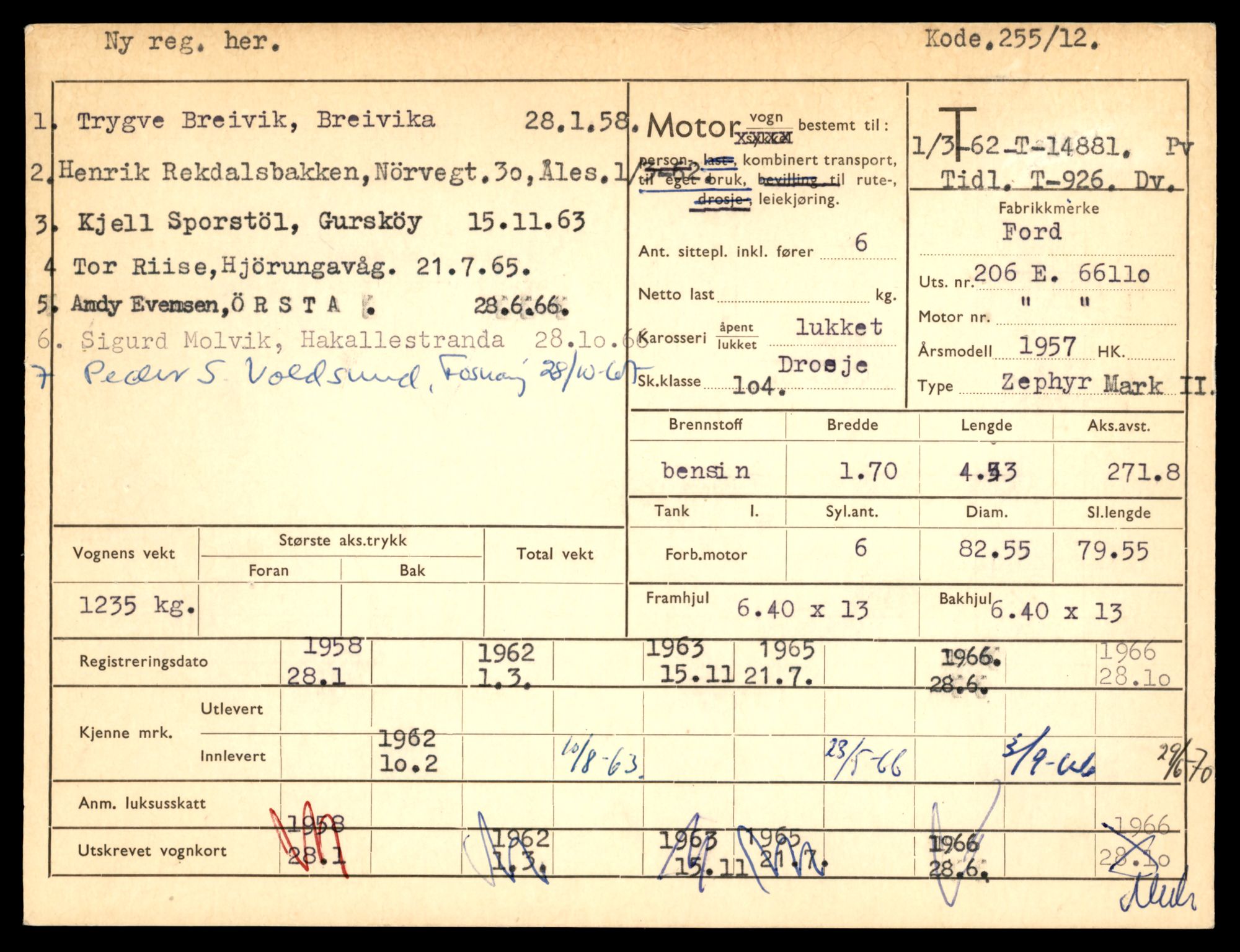Select owner line 'Sigurd Molvik, Hakallestranda'
1240x952 pixels.
(292, 340)
